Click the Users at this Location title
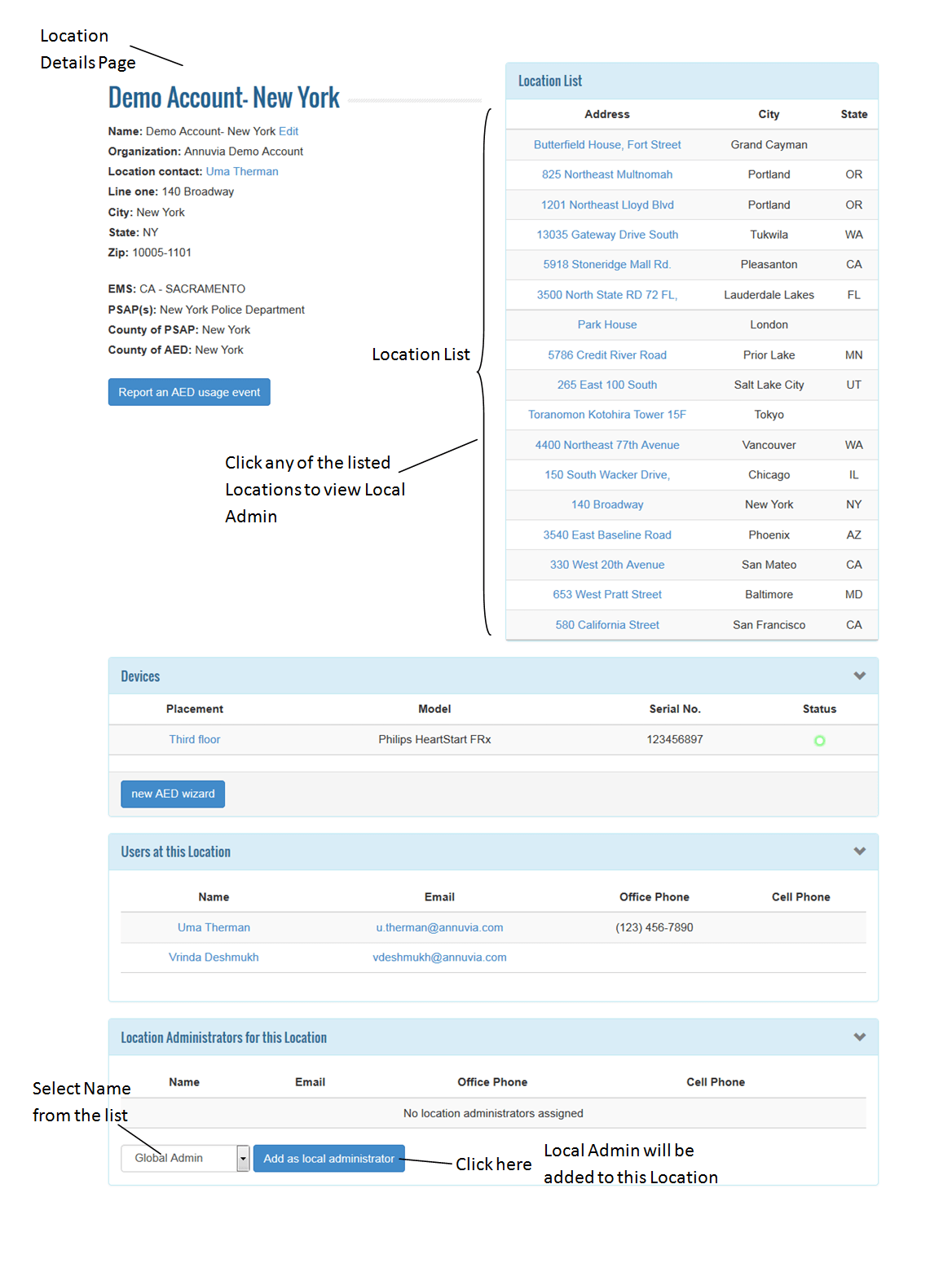The height and width of the screenshot is (1281, 952). 176,852
